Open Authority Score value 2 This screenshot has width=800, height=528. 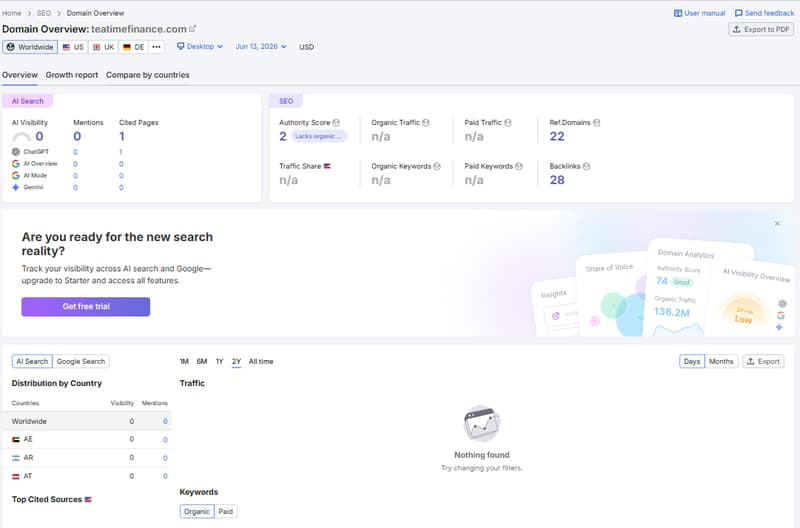coord(283,136)
